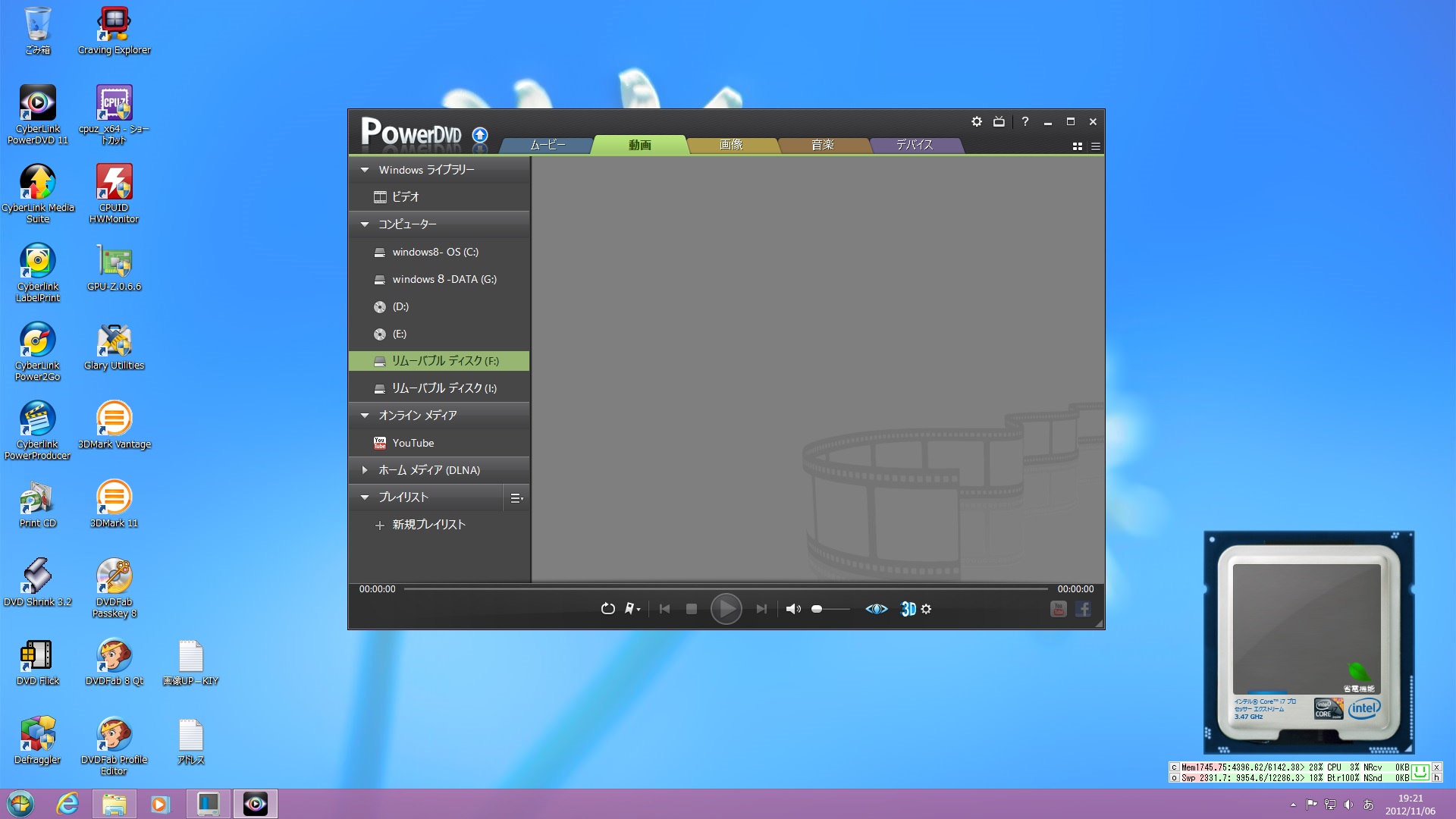Click the repeat playback icon

(607, 609)
